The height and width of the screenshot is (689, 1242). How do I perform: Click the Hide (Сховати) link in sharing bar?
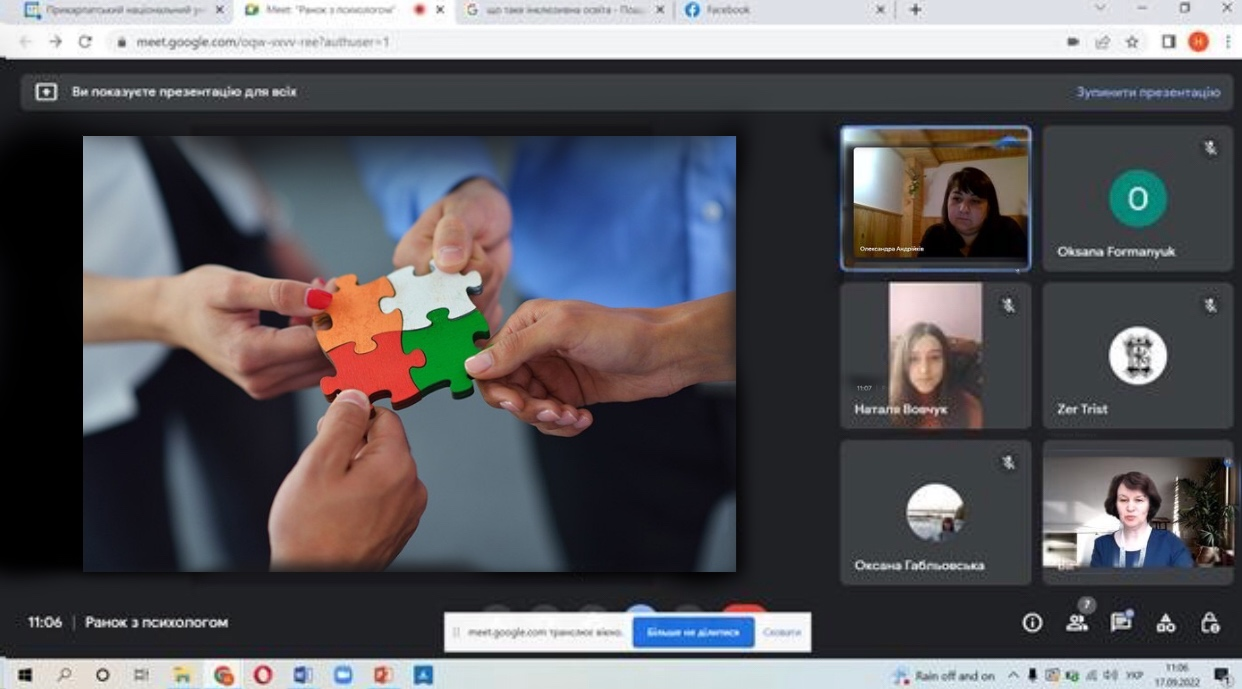781,633
